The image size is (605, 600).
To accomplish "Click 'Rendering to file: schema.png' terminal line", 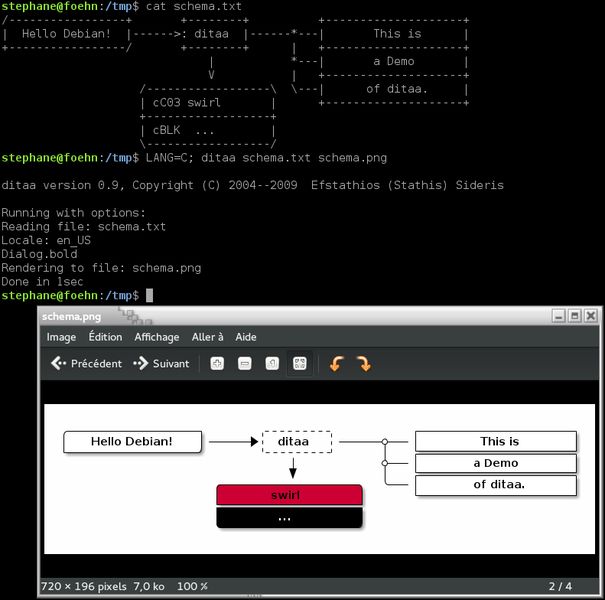I will [101, 268].
